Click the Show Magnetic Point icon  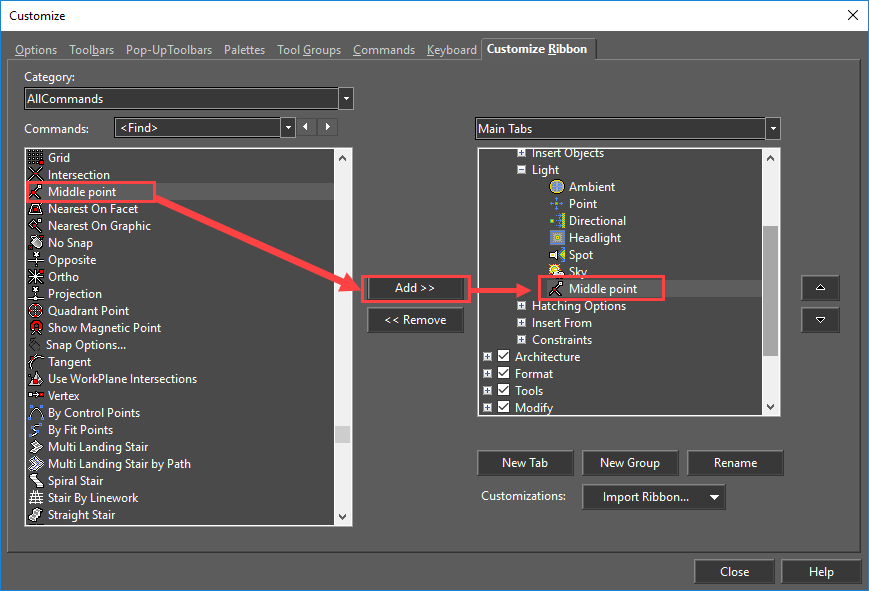pos(36,328)
